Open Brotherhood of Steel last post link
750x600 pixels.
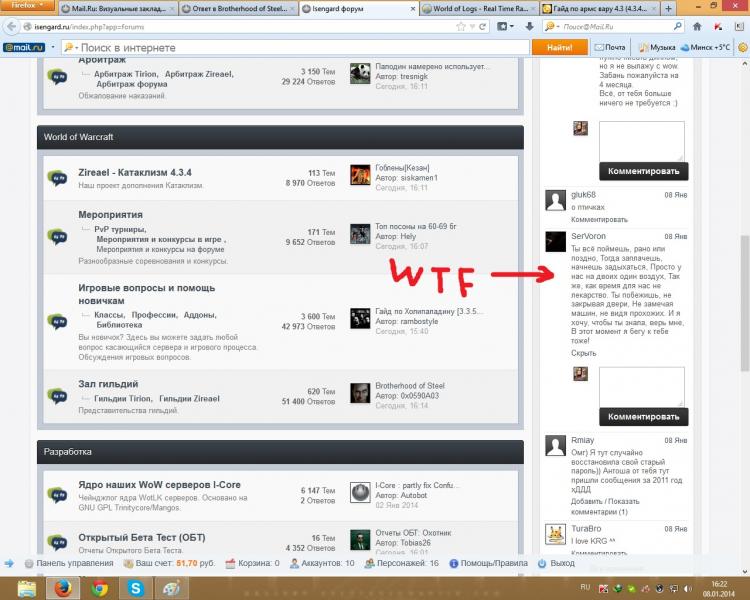pyautogui.click(x=410, y=386)
